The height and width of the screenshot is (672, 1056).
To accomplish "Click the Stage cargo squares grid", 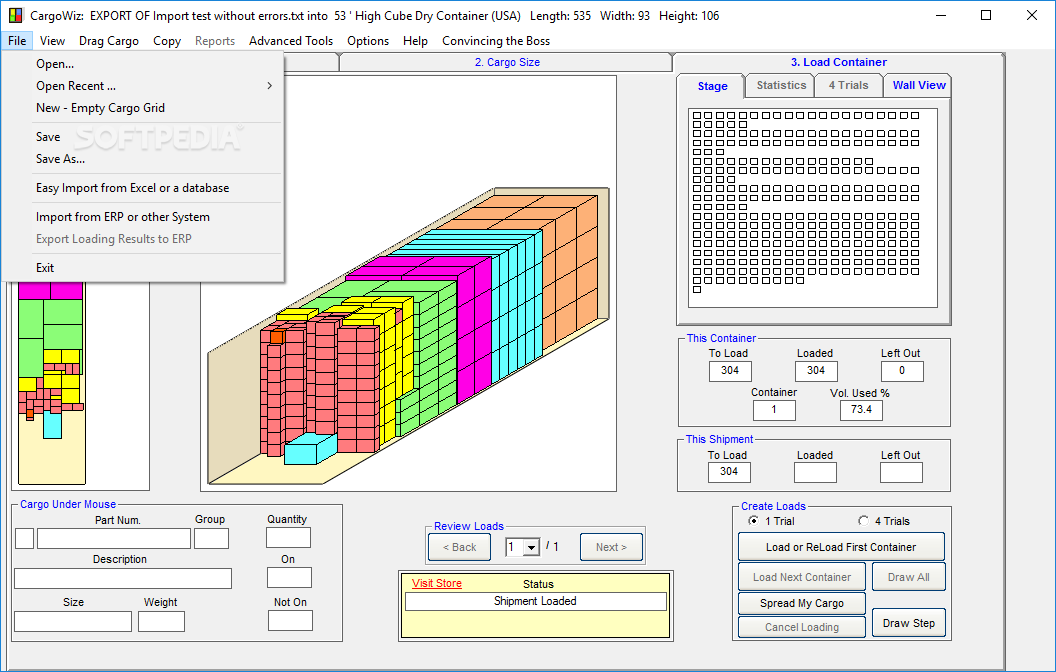I will pyautogui.click(x=812, y=207).
